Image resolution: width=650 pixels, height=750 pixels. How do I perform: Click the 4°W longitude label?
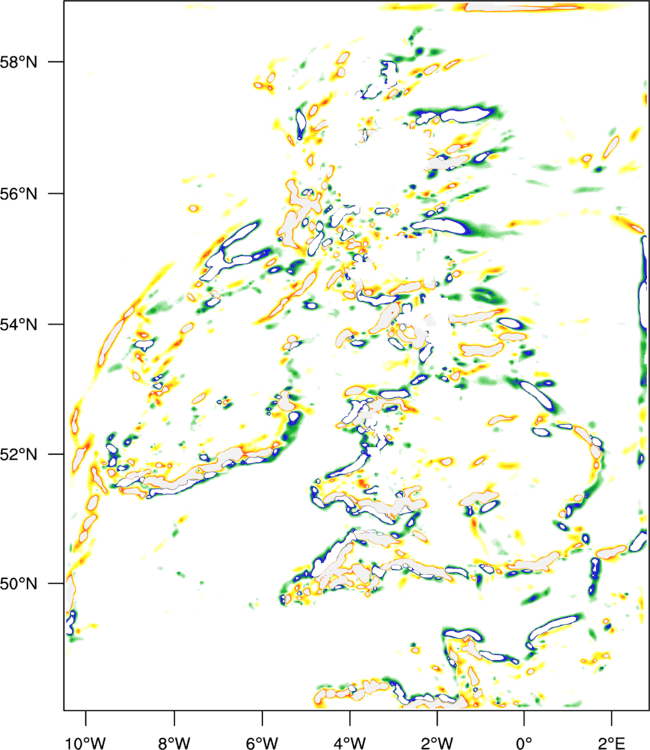click(x=350, y=743)
